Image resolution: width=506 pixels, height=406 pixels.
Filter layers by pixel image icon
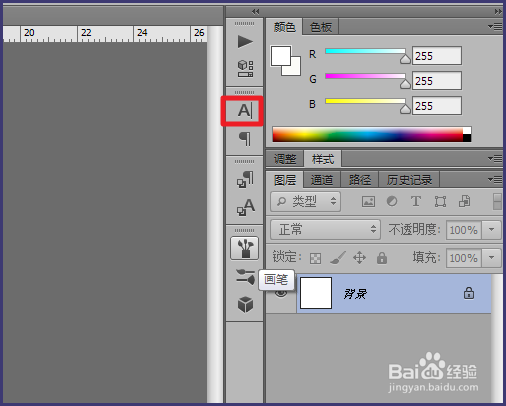tap(368, 201)
